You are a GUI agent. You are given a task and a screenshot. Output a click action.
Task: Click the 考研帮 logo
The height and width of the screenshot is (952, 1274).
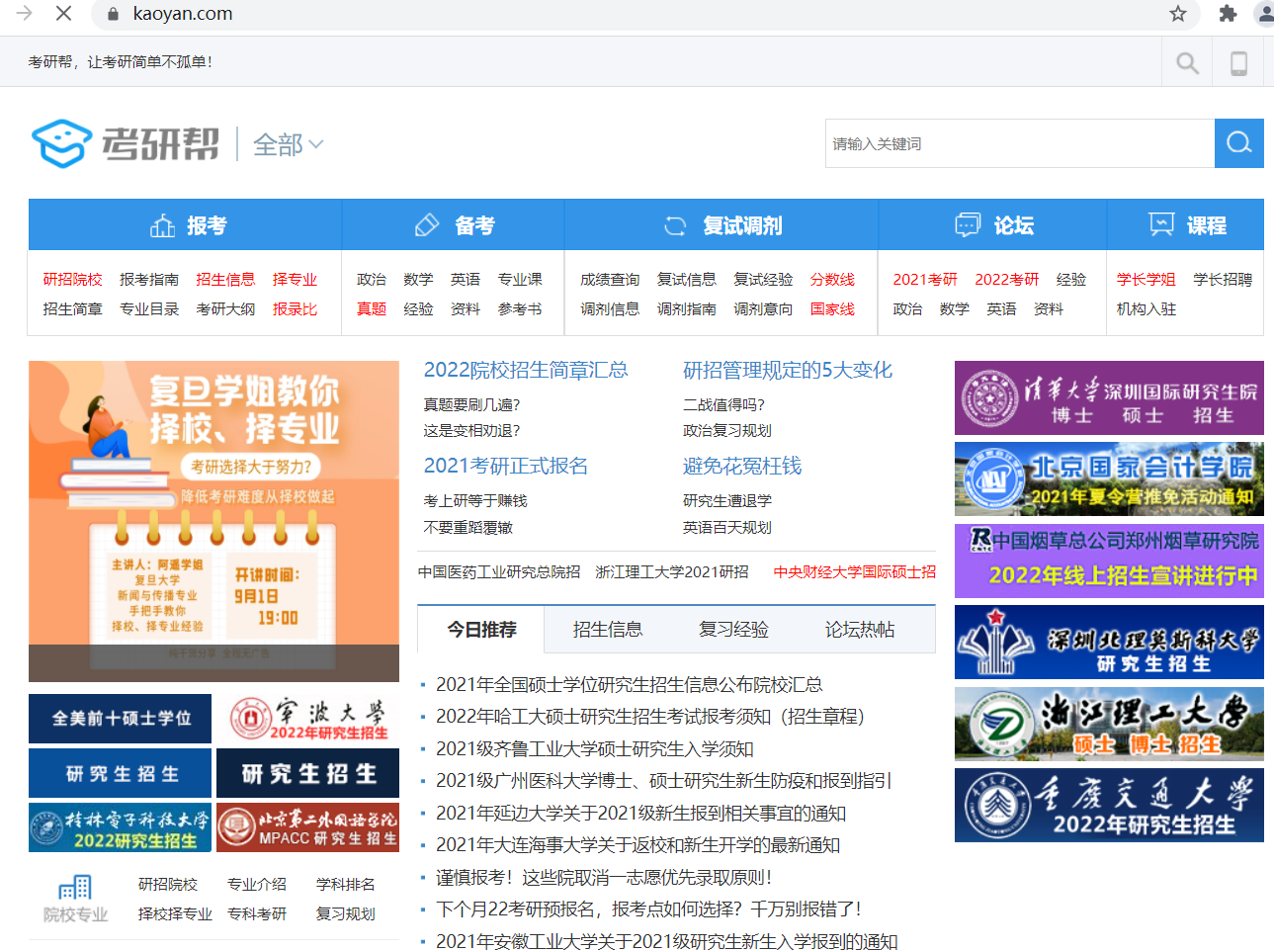[x=126, y=144]
